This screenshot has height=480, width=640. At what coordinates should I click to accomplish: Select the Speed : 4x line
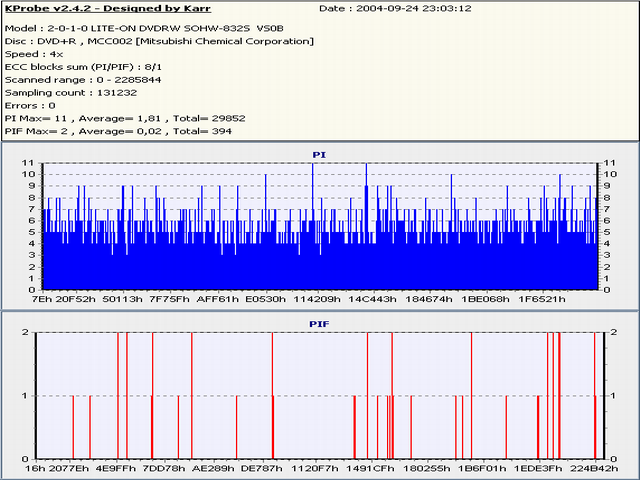tap(34, 54)
